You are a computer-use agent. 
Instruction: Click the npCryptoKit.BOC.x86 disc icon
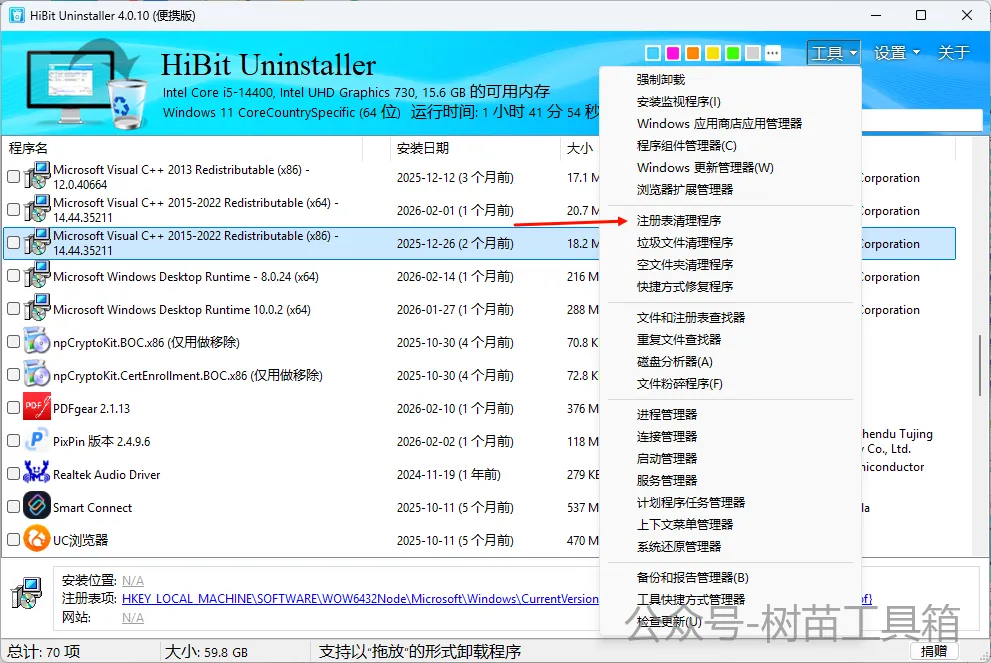[37, 341]
